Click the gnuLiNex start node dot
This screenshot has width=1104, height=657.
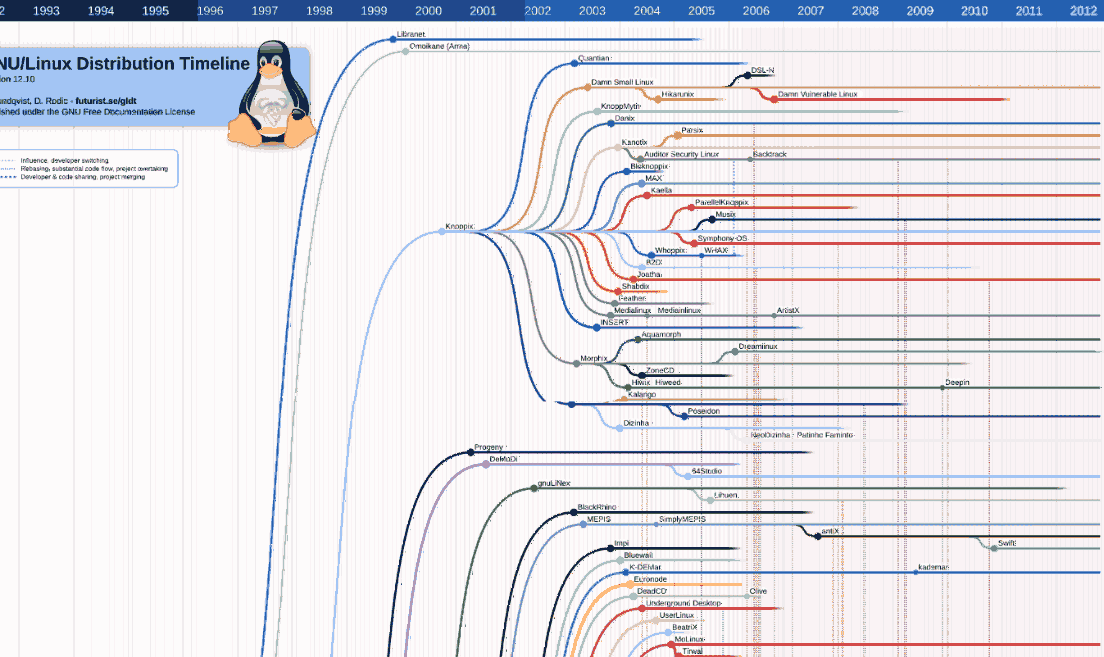coord(534,488)
